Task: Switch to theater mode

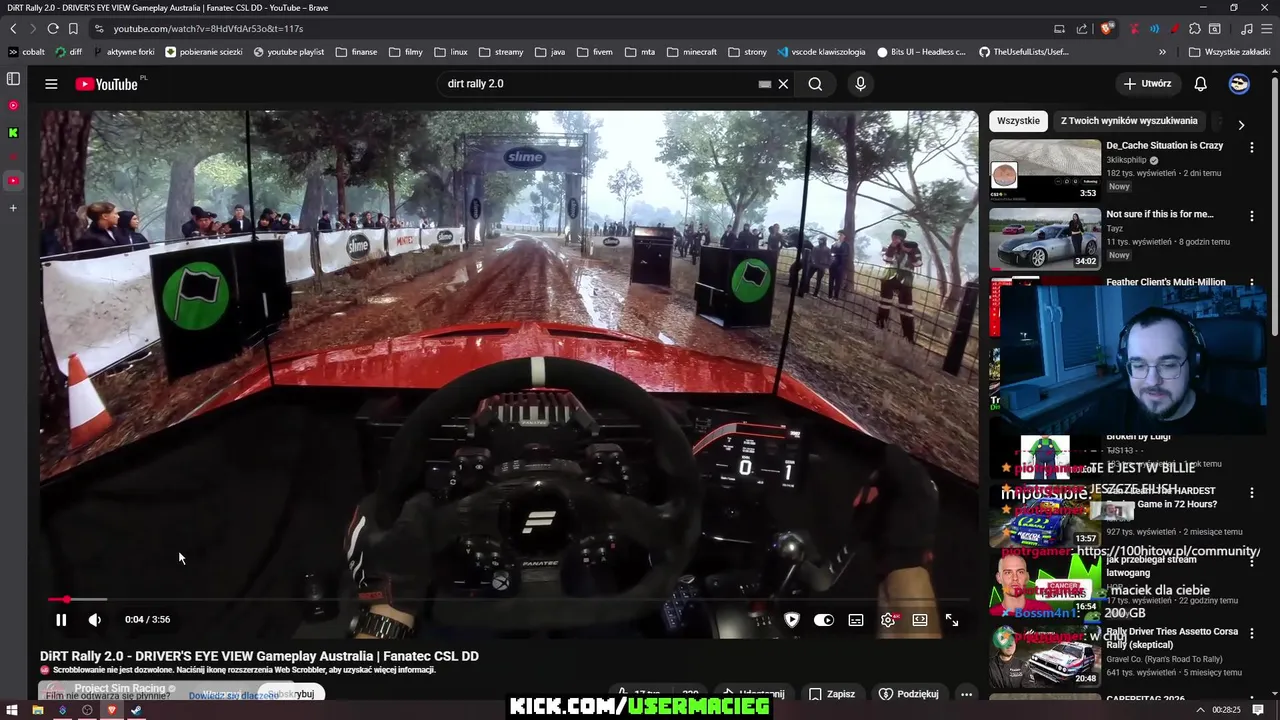Action: coord(920,620)
